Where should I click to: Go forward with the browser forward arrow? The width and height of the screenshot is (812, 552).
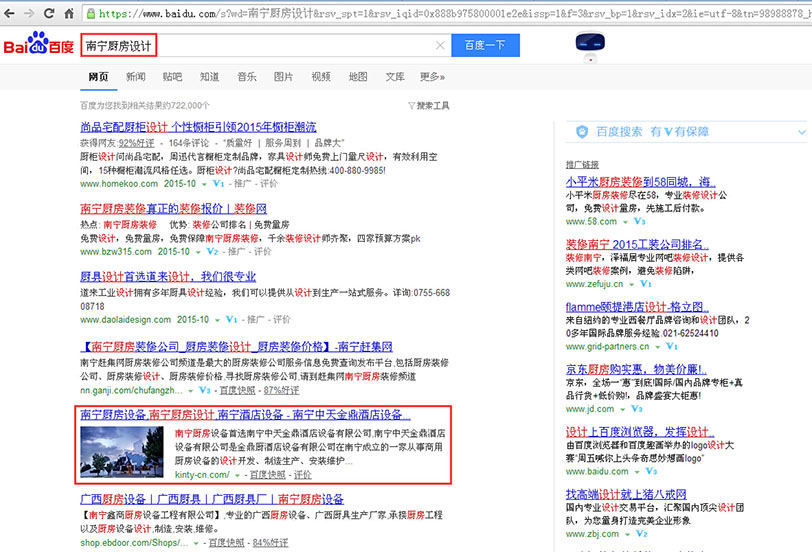click(x=29, y=13)
